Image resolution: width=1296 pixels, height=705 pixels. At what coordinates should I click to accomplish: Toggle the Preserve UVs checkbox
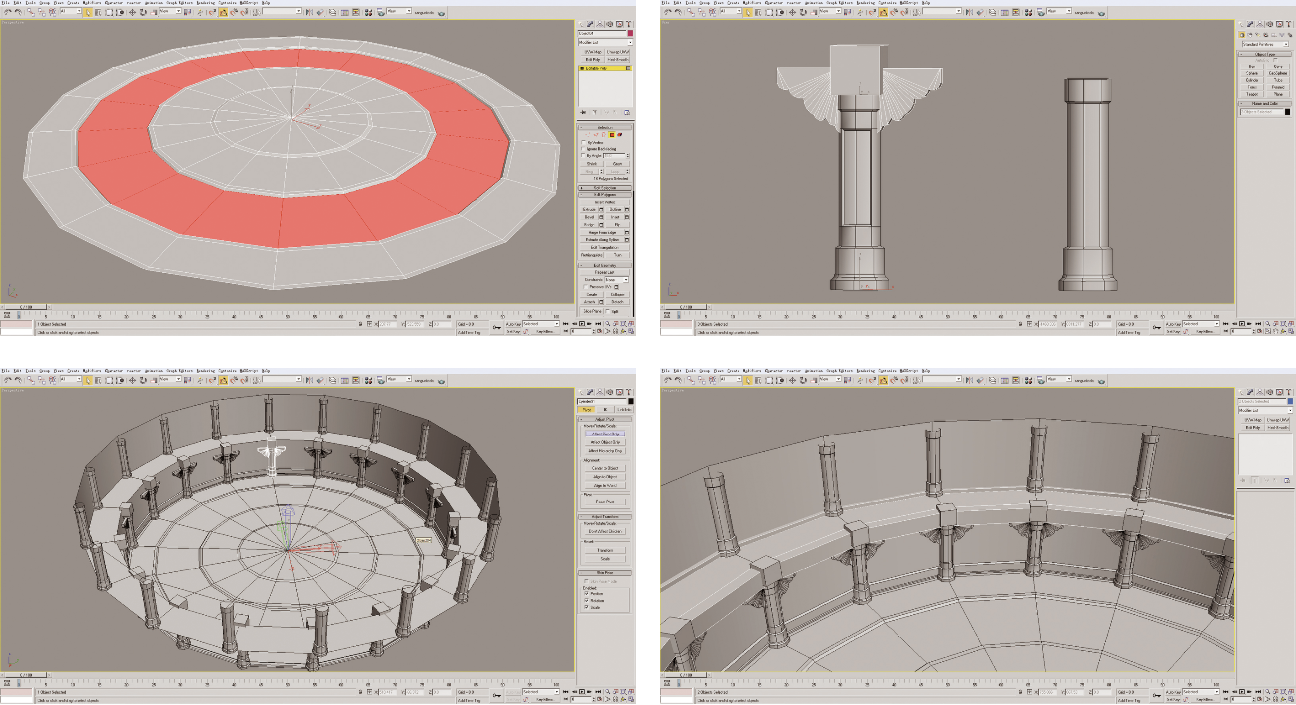click(586, 287)
